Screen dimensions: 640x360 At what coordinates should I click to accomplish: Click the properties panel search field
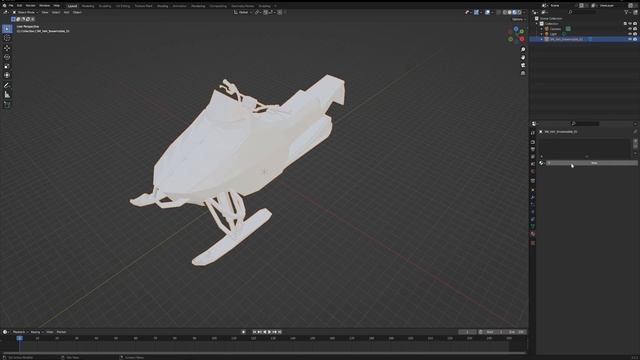coord(586,123)
